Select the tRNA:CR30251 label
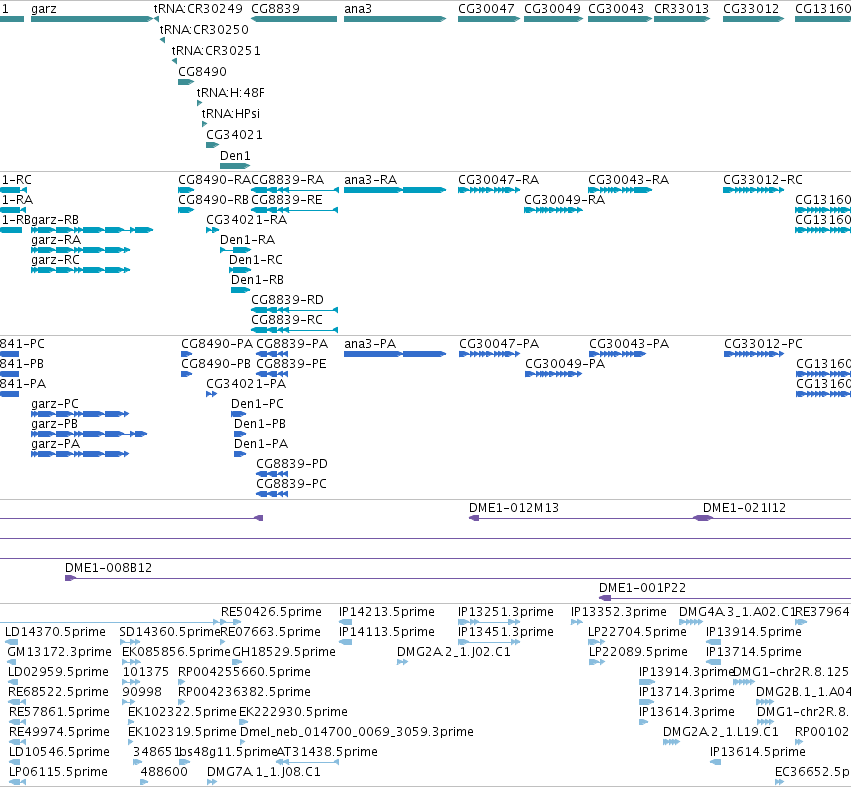 coord(216,50)
